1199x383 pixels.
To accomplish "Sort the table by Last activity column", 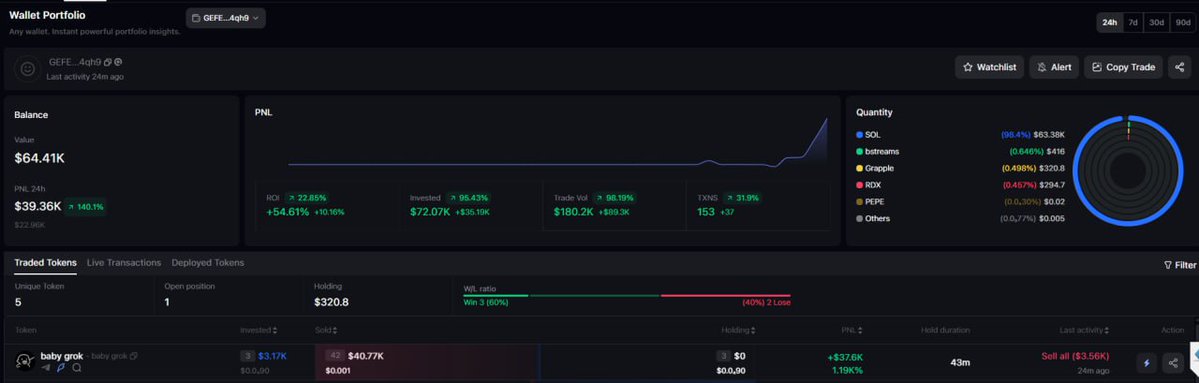I will point(1084,330).
